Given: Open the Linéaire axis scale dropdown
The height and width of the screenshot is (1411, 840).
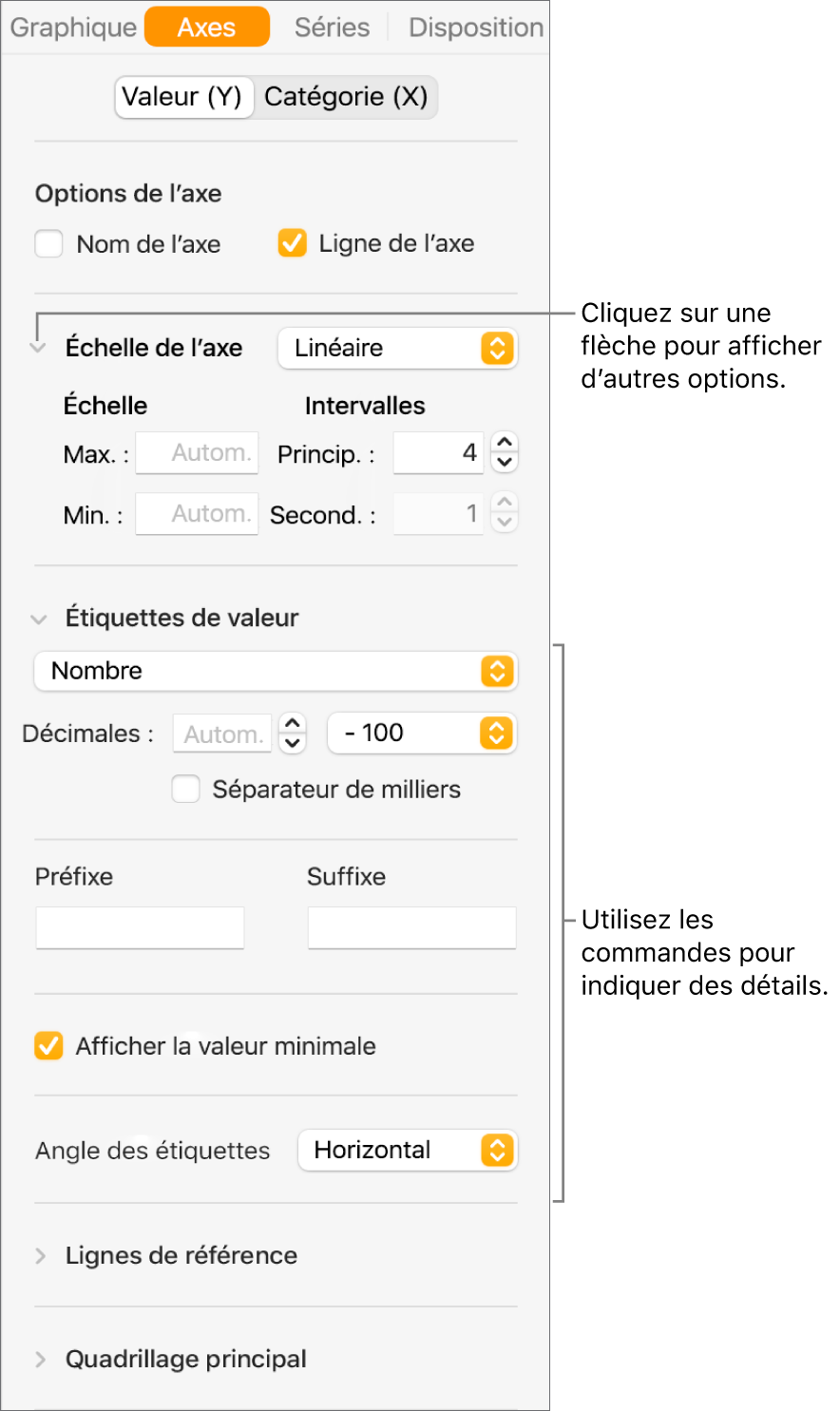Looking at the screenshot, I should point(397,349).
